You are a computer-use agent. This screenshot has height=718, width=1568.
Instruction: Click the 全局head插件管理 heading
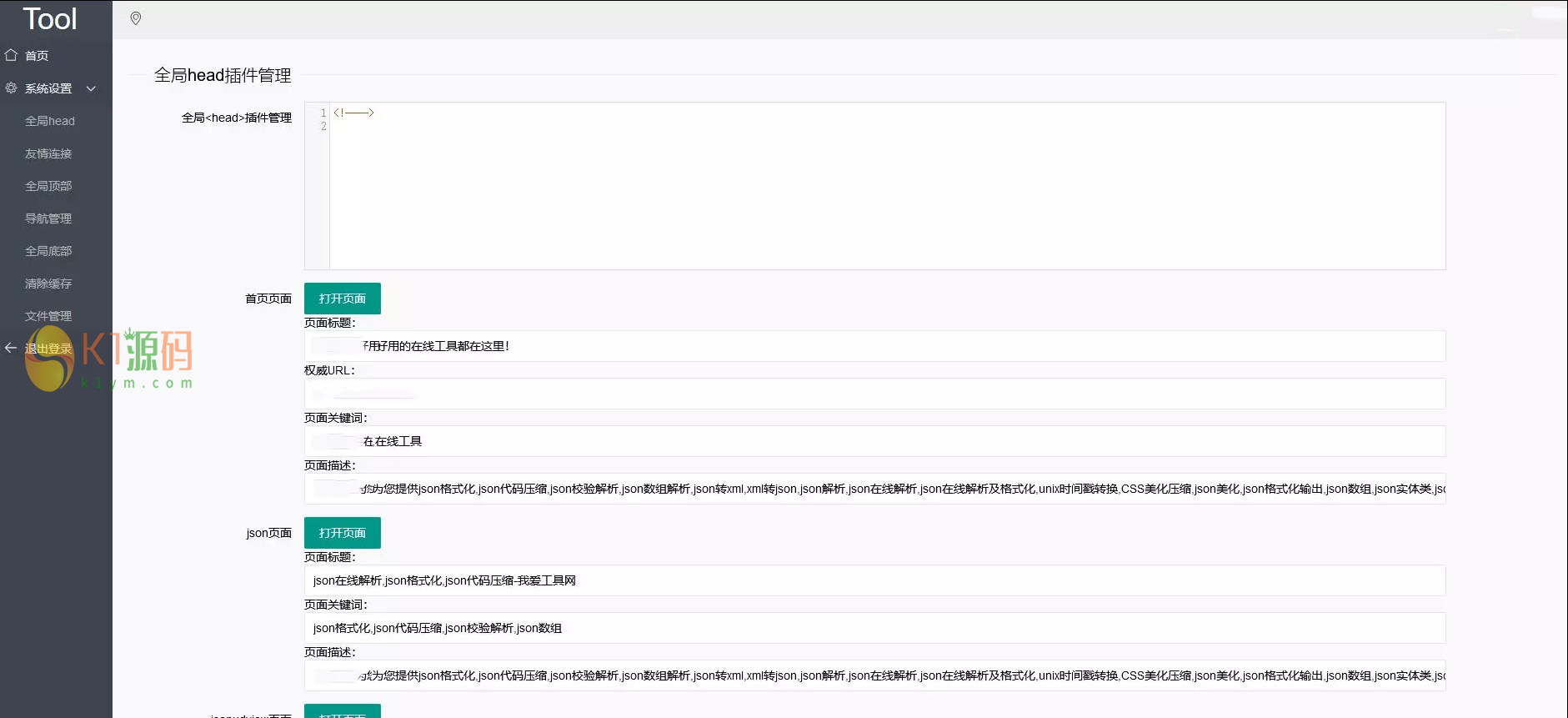pos(223,75)
